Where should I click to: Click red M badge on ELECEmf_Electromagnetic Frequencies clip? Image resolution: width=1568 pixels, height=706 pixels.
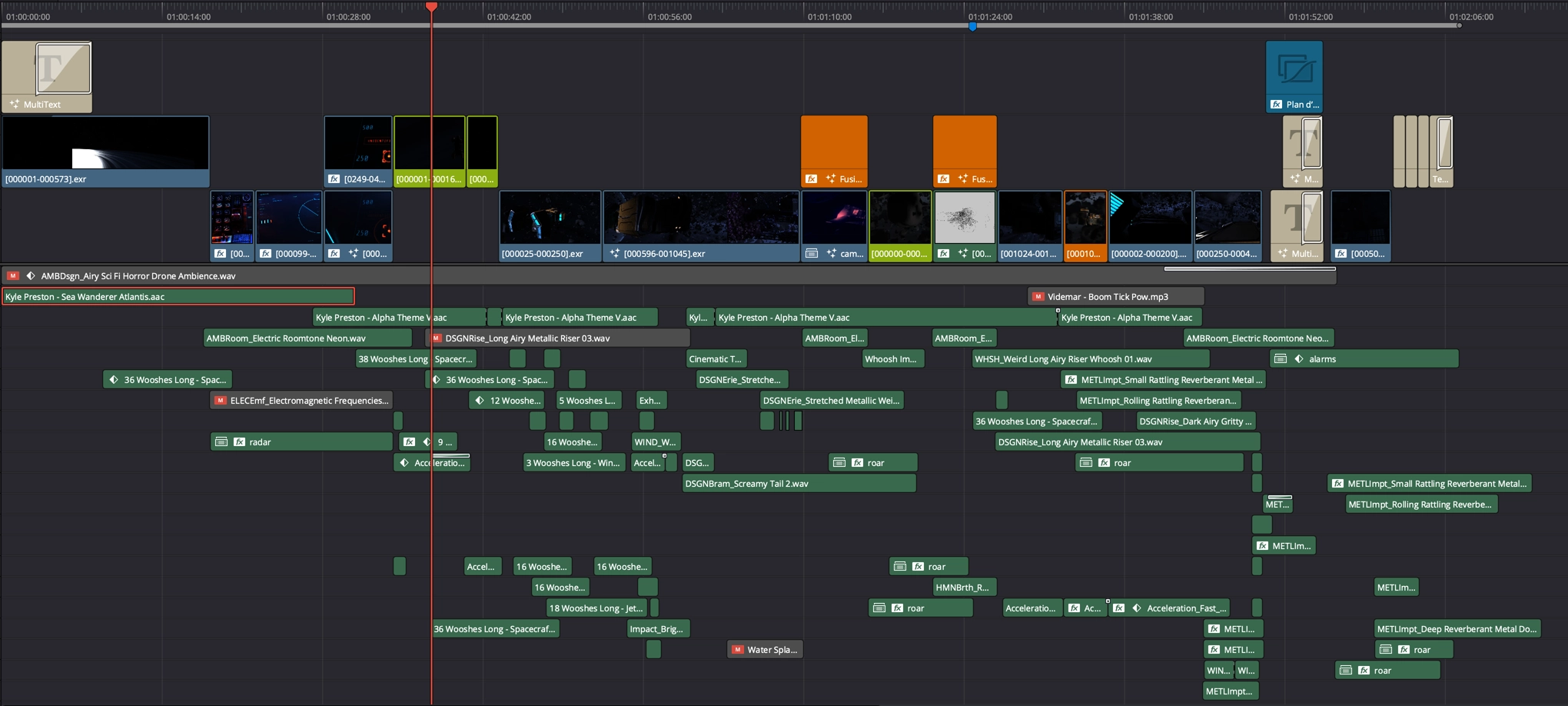[220, 401]
